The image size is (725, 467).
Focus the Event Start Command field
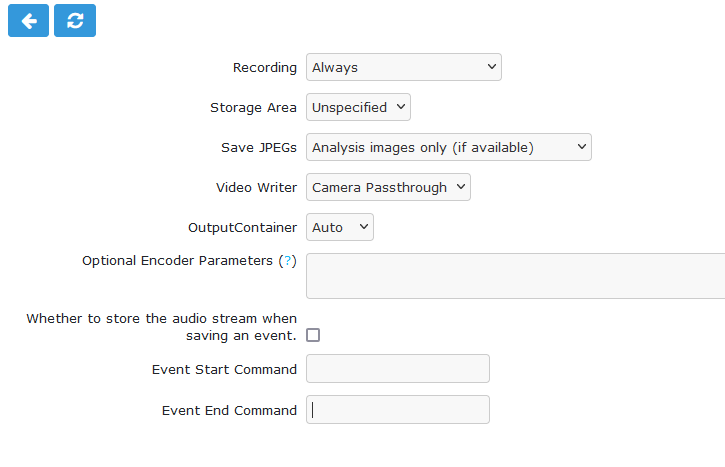[x=398, y=369]
